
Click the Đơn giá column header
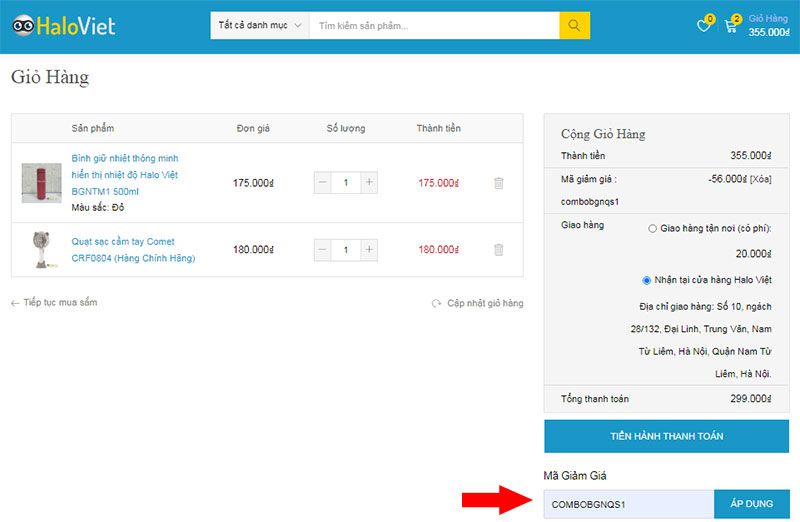(x=253, y=129)
